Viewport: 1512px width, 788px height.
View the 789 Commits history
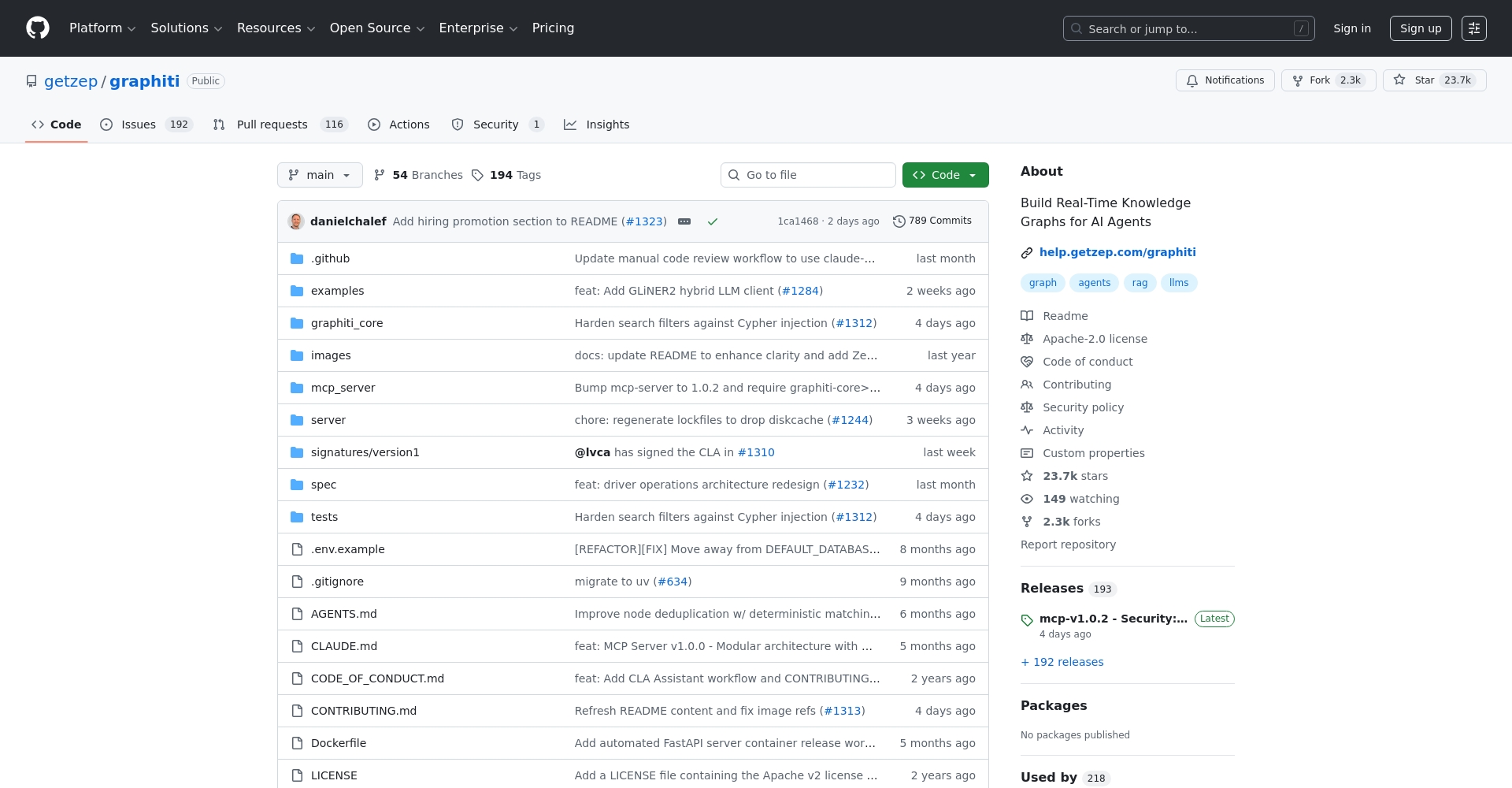pyautogui.click(x=932, y=221)
